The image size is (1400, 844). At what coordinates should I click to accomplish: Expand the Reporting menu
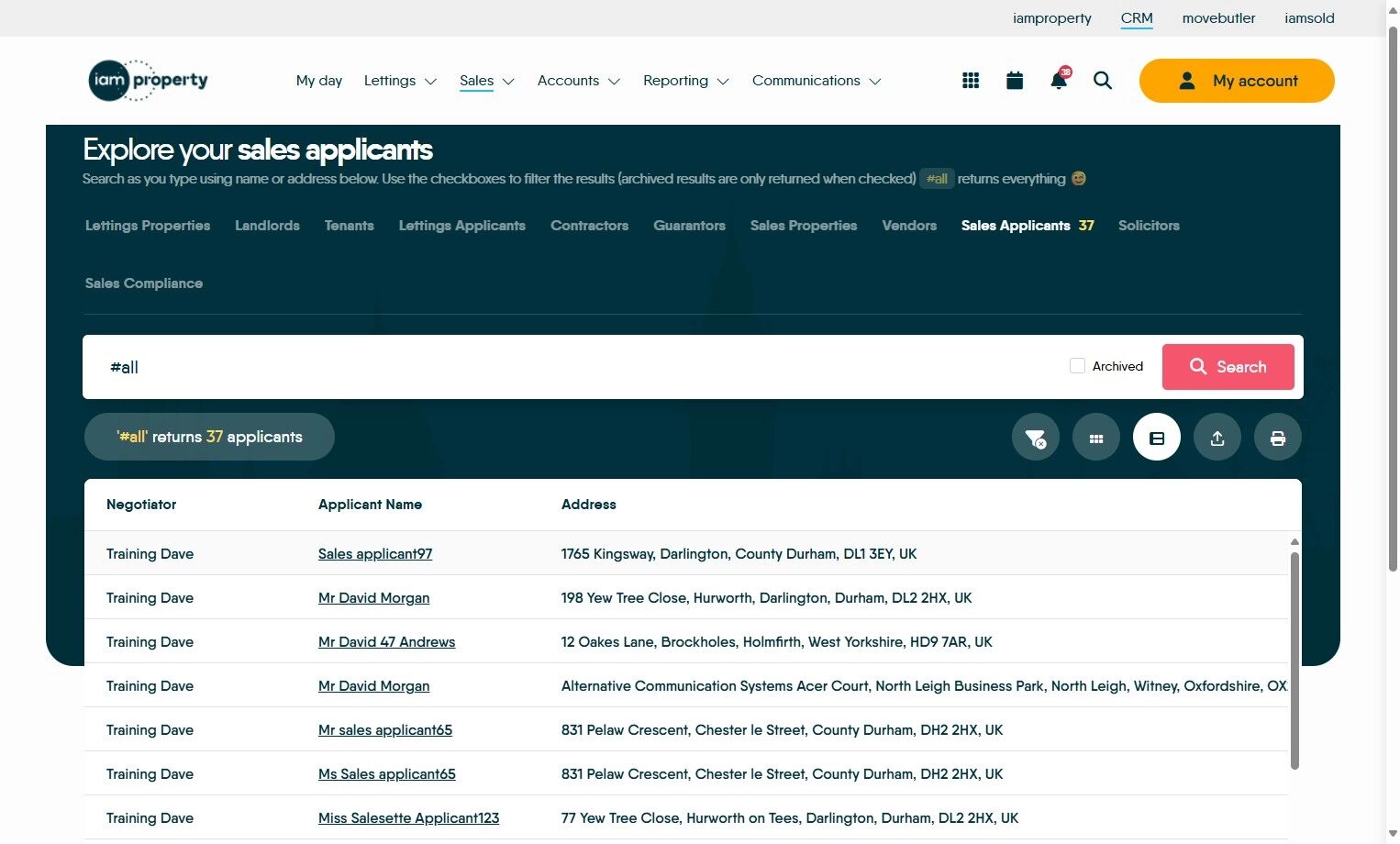coord(686,81)
